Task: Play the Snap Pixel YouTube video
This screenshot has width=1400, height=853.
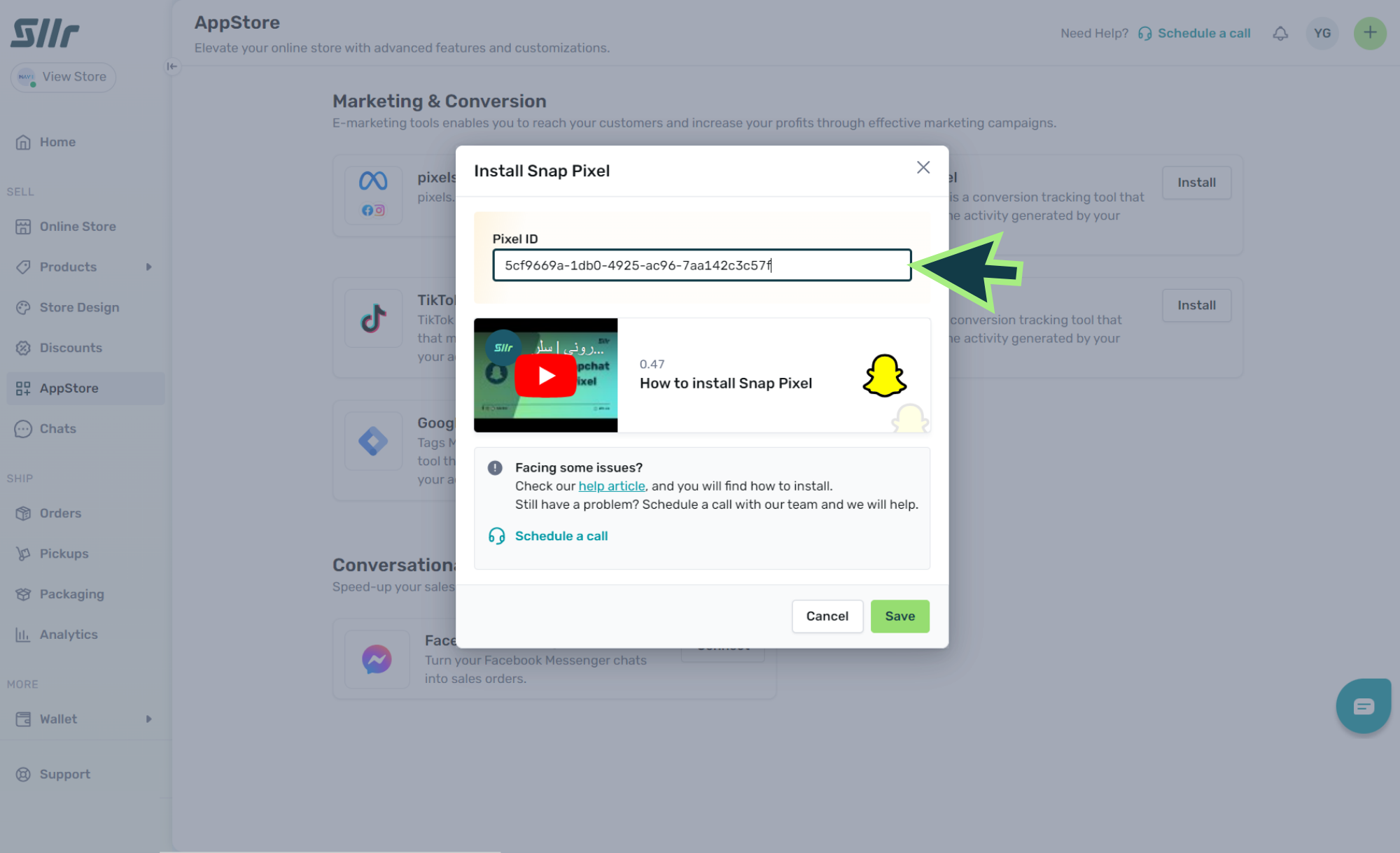Action: (545, 376)
